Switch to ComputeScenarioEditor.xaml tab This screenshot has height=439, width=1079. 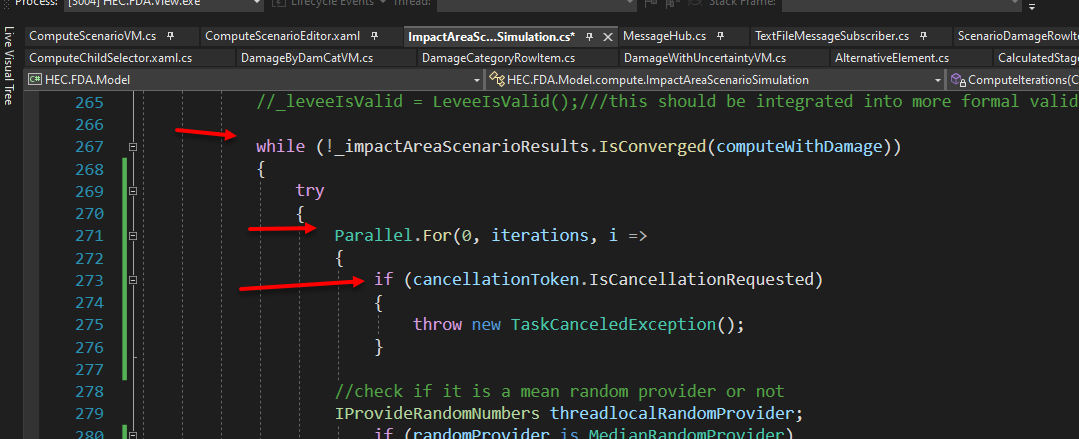point(282,36)
